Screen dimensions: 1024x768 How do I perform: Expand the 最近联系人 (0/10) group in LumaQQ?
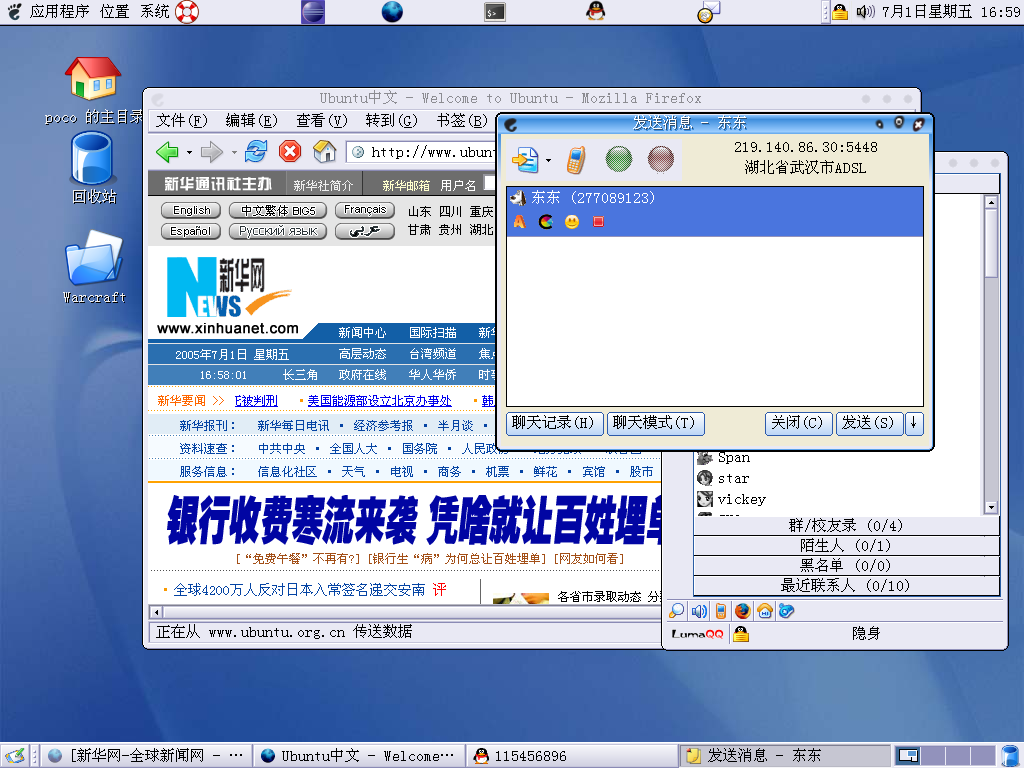[x=846, y=586]
